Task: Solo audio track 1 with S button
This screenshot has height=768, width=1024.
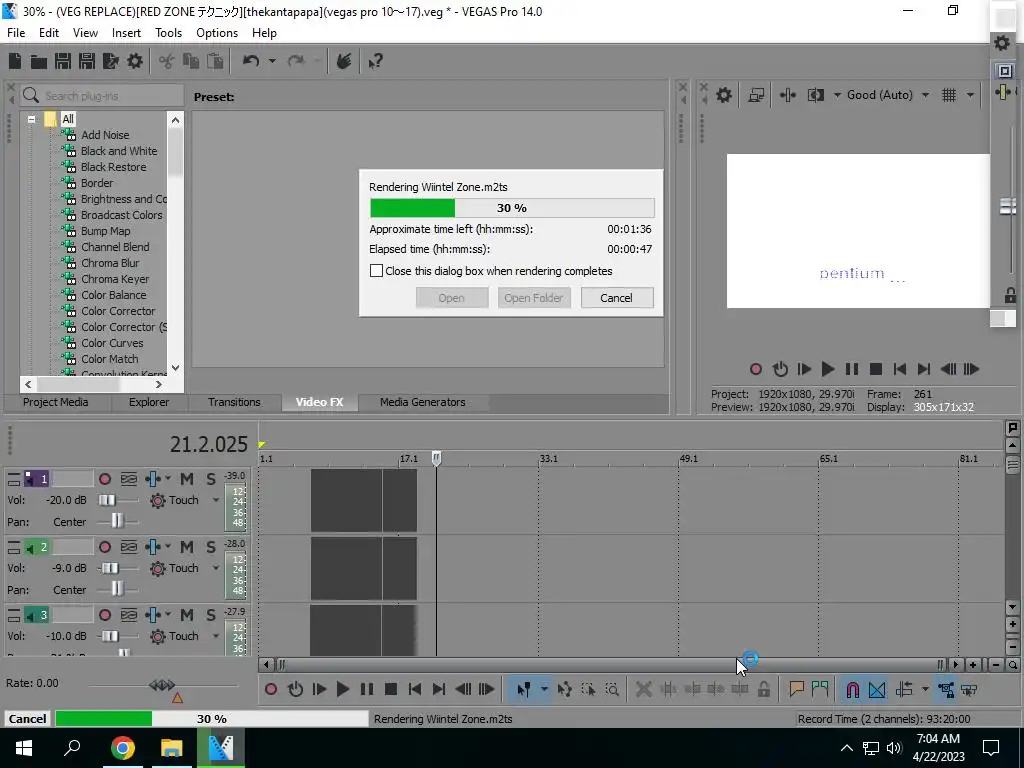Action: point(210,479)
